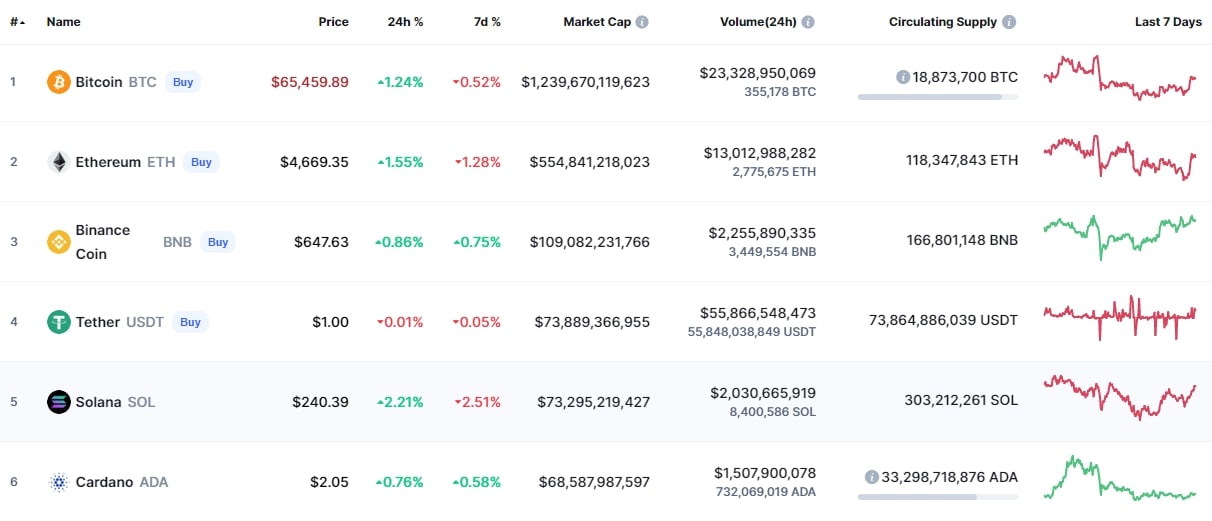
Task: Click the Buy button for Bitcoin
Action: point(183,82)
